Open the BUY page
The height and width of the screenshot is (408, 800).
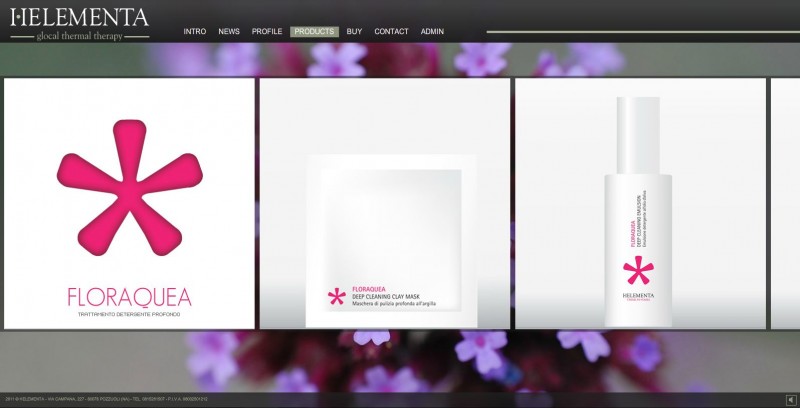pos(354,32)
